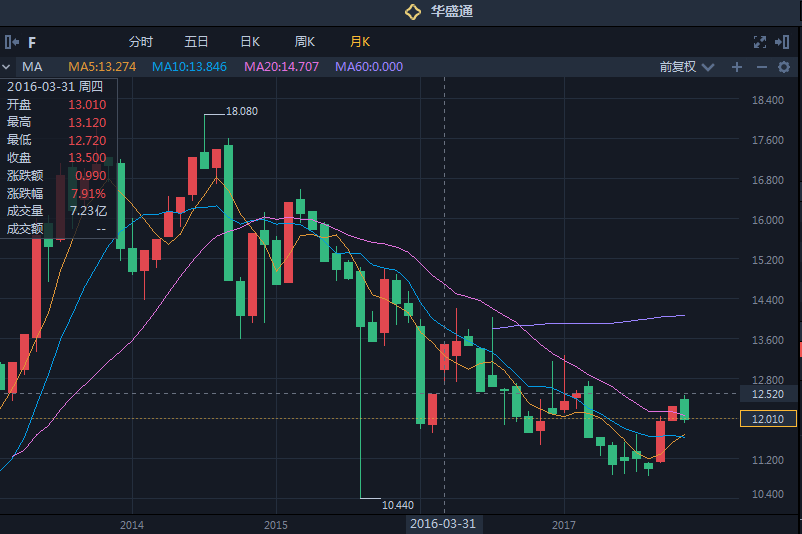802x534 pixels.
Task: Switch to the 分时 intraday tab
Action: [x=141, y=42]
